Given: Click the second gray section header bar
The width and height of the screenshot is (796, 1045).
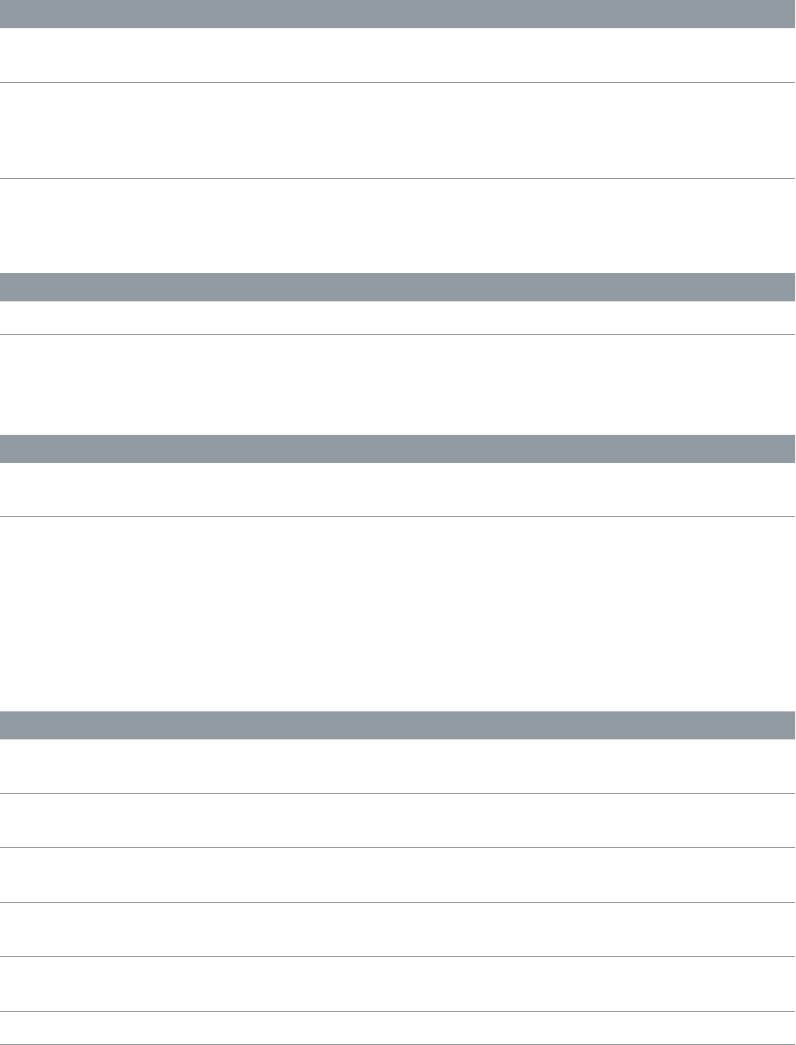Looking at the screenshot, I should (x=398, y=287).
